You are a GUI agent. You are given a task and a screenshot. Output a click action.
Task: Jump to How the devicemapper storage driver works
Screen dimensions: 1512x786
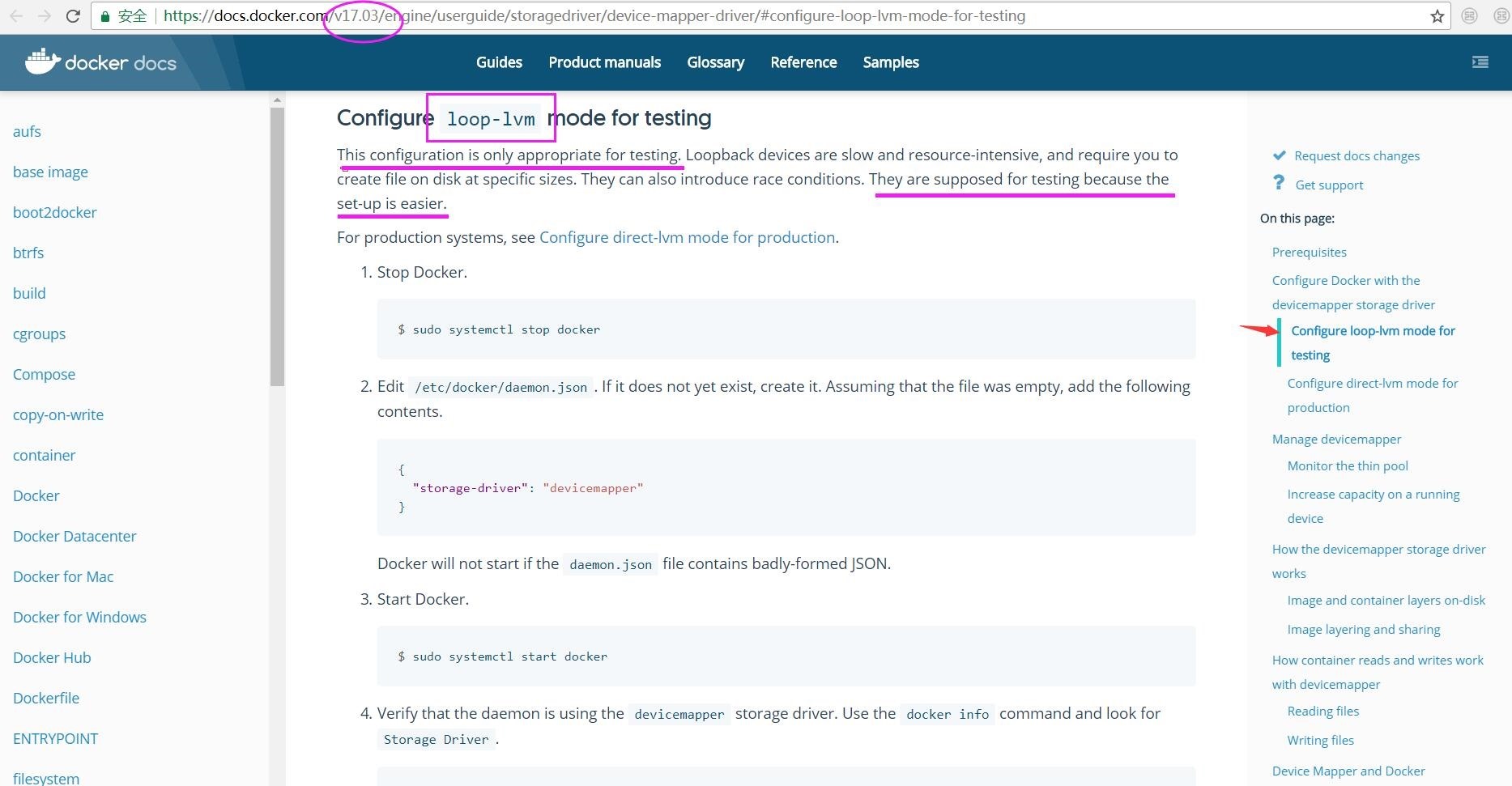pos(1378,561)
